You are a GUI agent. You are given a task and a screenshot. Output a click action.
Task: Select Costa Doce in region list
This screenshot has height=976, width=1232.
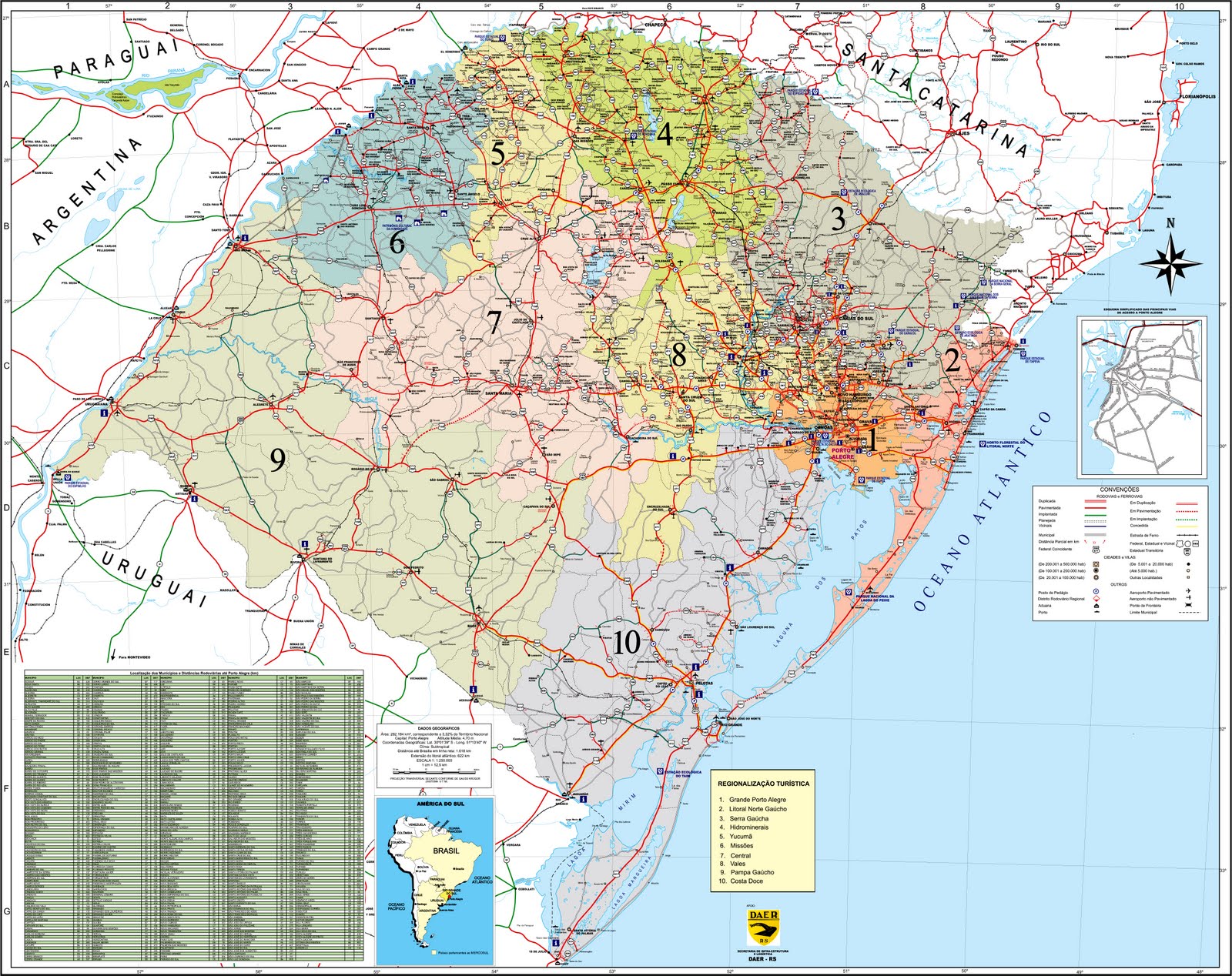pos(742,881)
